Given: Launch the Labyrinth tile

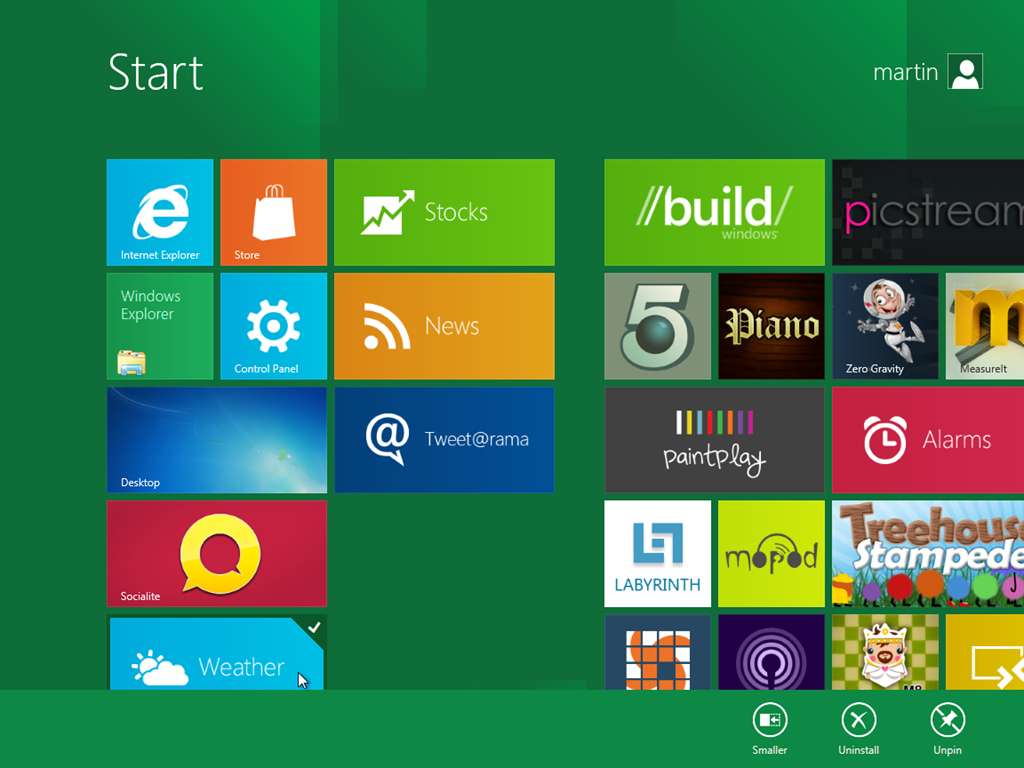Looking at the screenshot, I should pyautogui.click(x=658, y=553).
